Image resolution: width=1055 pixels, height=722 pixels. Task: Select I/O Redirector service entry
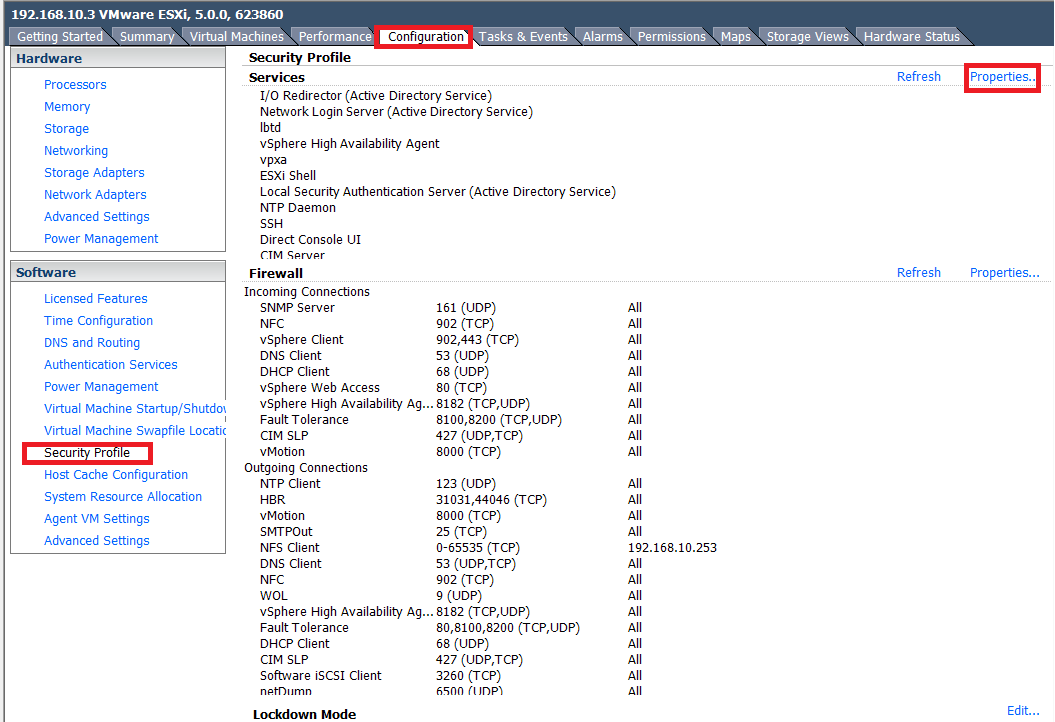pos(375,96)
